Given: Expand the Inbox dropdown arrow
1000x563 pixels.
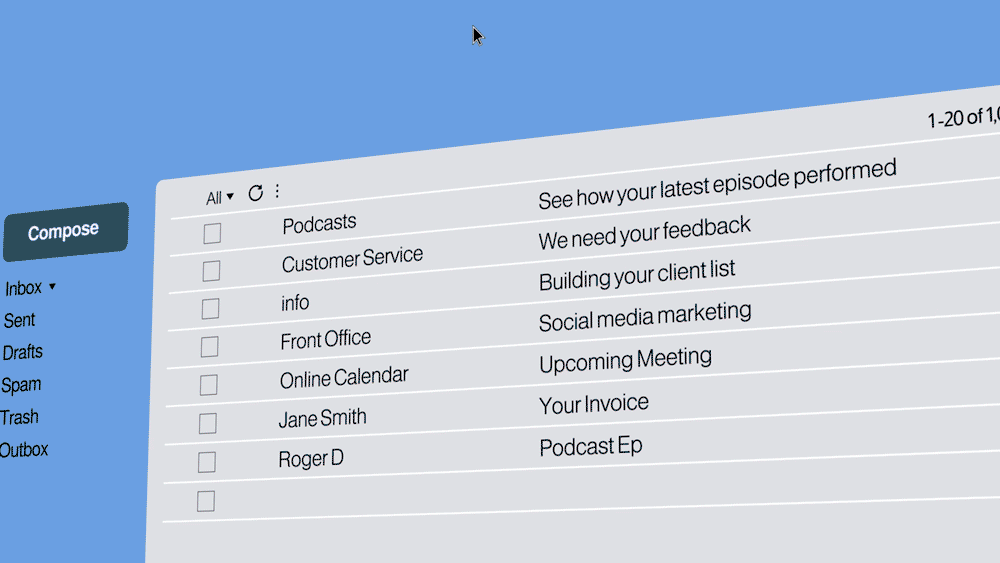Looking at the screenshot, I should click(x=52, y=287).
